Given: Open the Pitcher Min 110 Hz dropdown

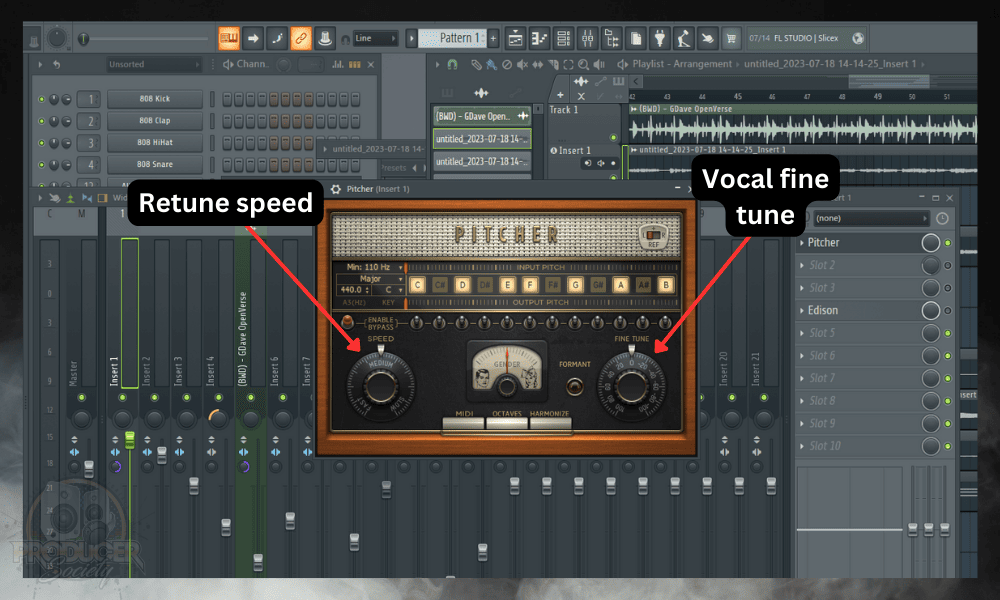Looking at the screenshot, I should (x=374, y=267).
